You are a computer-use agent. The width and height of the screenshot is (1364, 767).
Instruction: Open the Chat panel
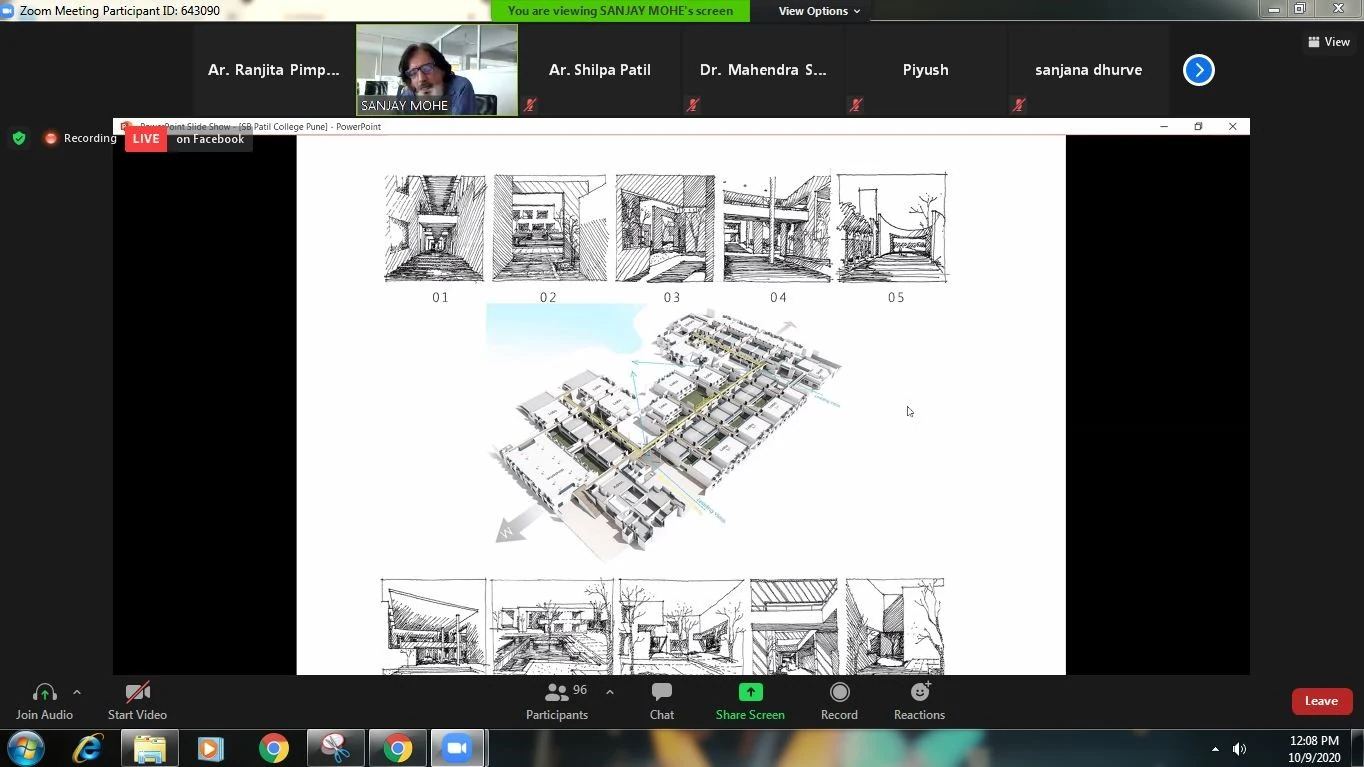(662, 701)
